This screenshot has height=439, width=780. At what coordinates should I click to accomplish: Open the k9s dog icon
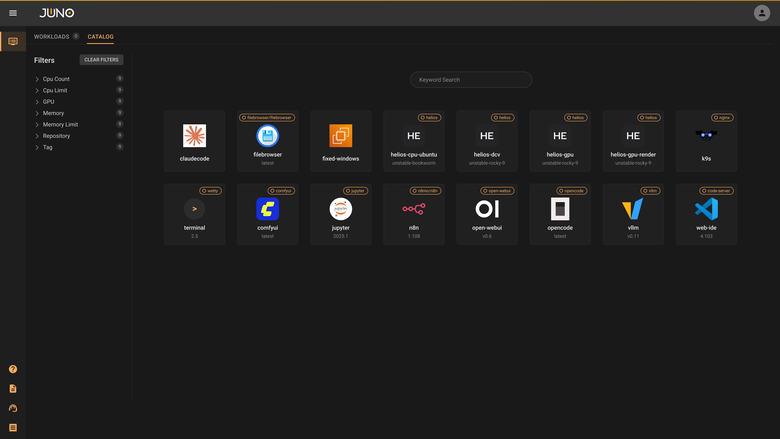706,135
